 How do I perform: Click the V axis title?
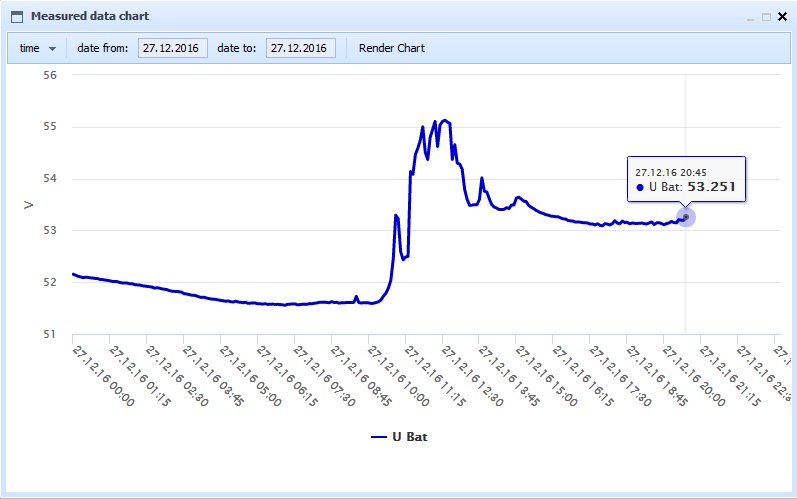point(28,205)
